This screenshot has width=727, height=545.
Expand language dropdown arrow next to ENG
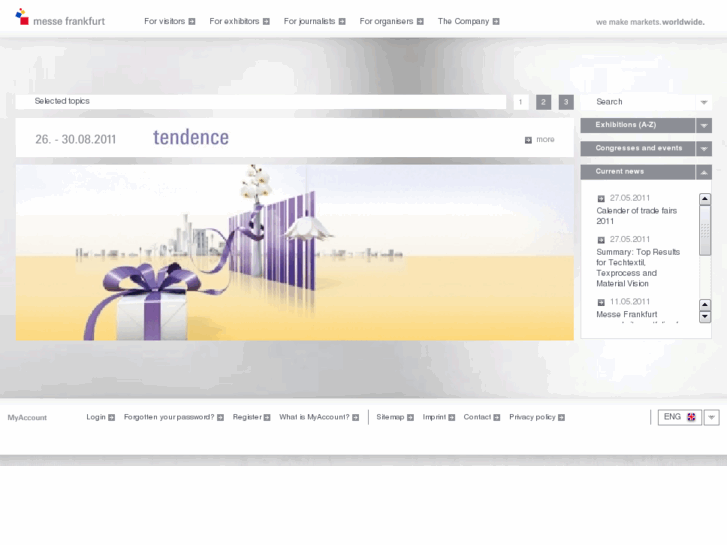pyautogui.click(x=712, y=417)
